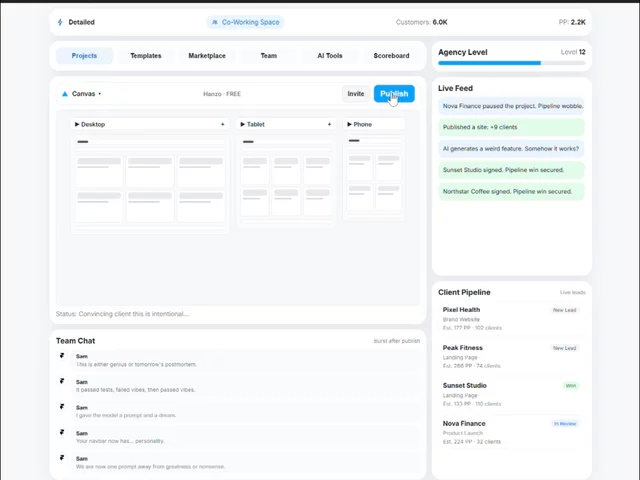Select the Team tab
640x480 pixels.
pyautogui.click(x=269, y=56)
